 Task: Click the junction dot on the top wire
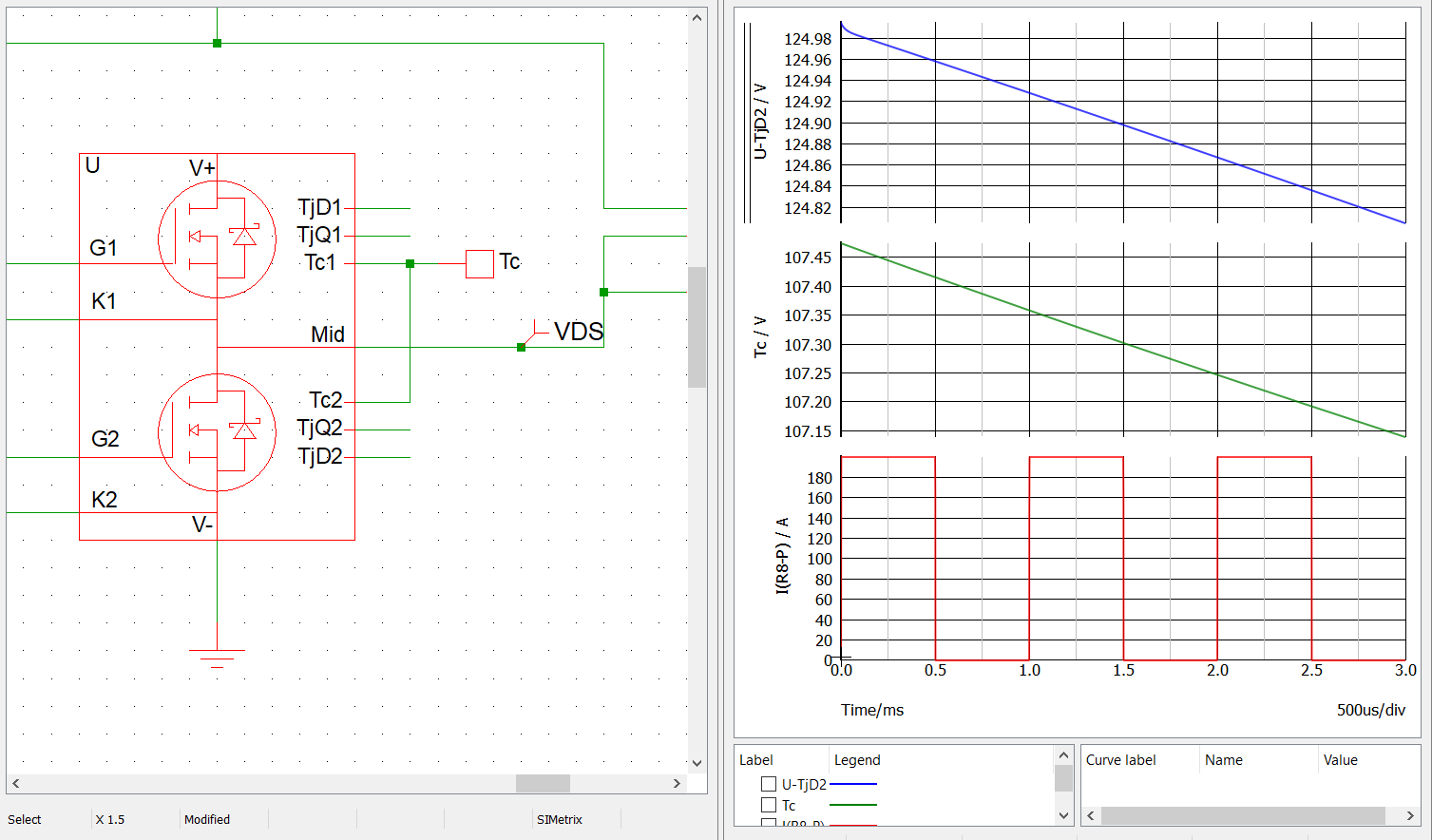(x=217, y=44)
